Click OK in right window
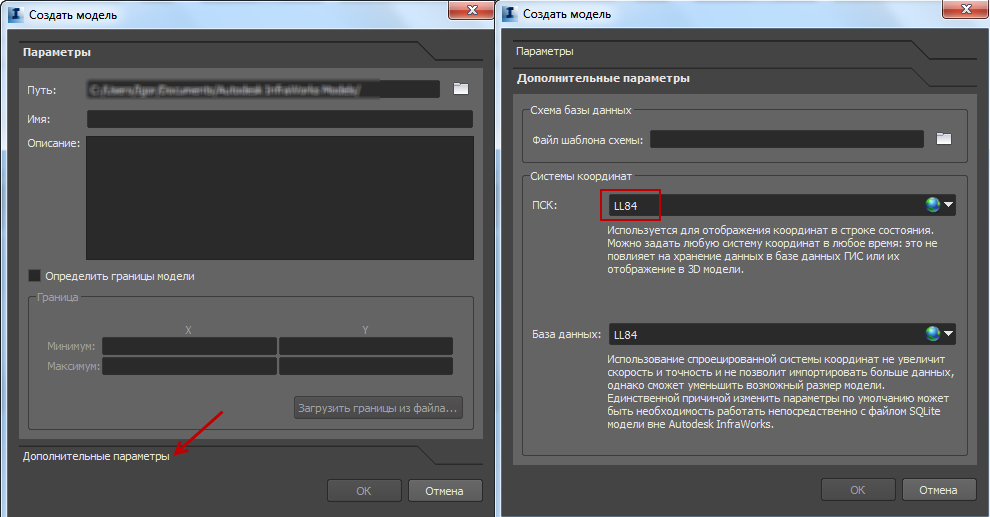 click(858, 489)
